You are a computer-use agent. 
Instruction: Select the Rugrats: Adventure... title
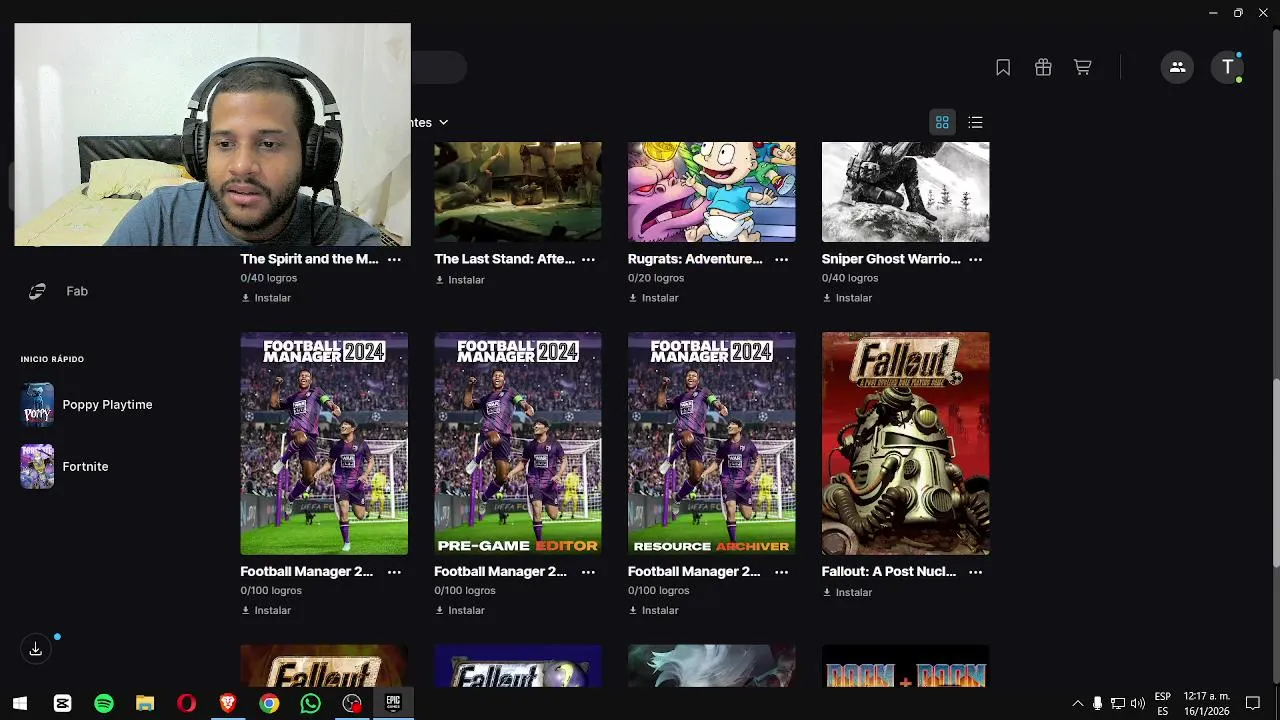695,259
